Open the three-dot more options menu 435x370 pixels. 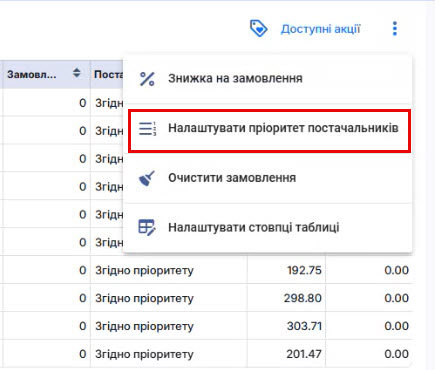tap(395, 29)
